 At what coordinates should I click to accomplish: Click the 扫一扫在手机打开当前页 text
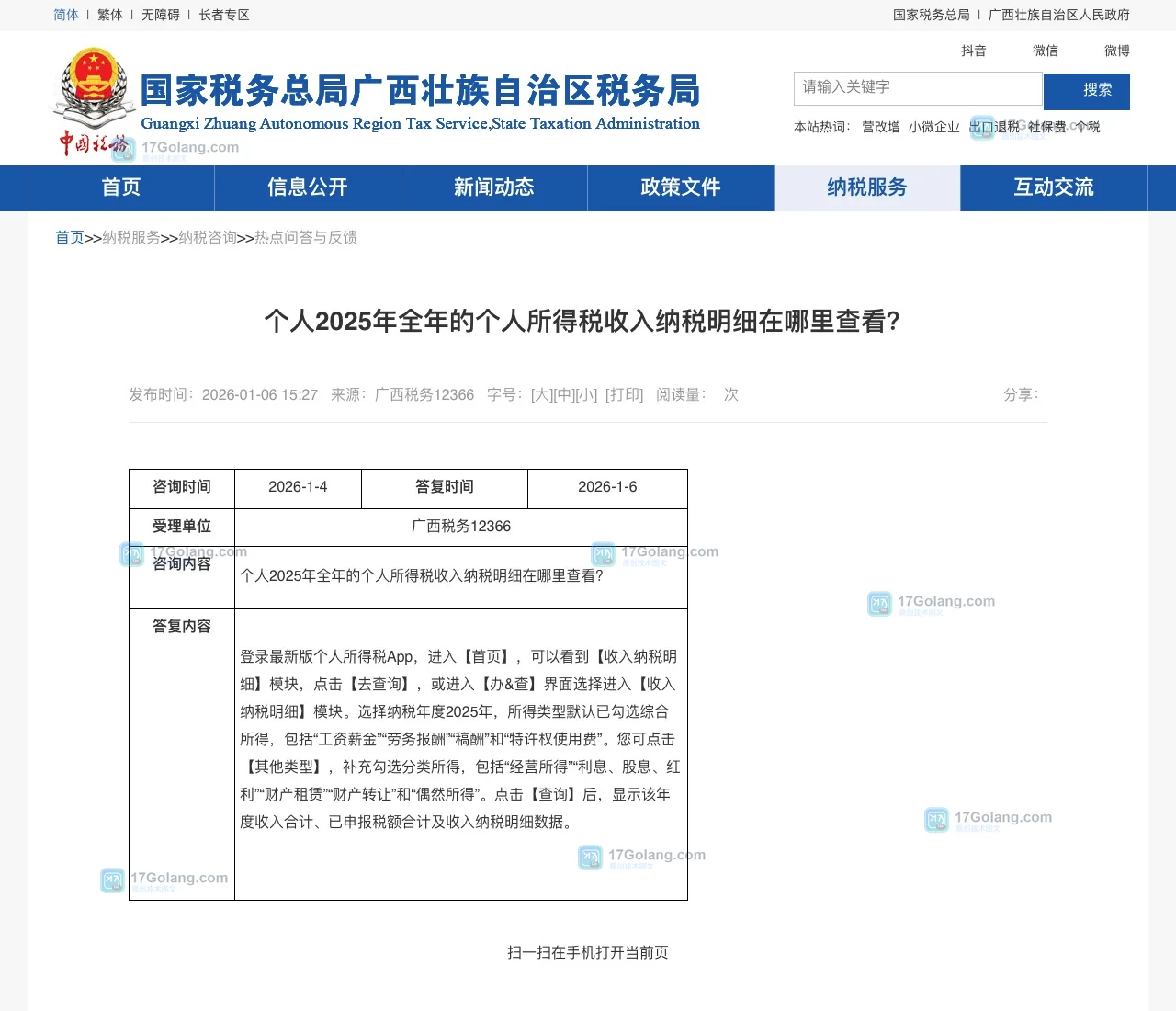[x=588, y=952]
